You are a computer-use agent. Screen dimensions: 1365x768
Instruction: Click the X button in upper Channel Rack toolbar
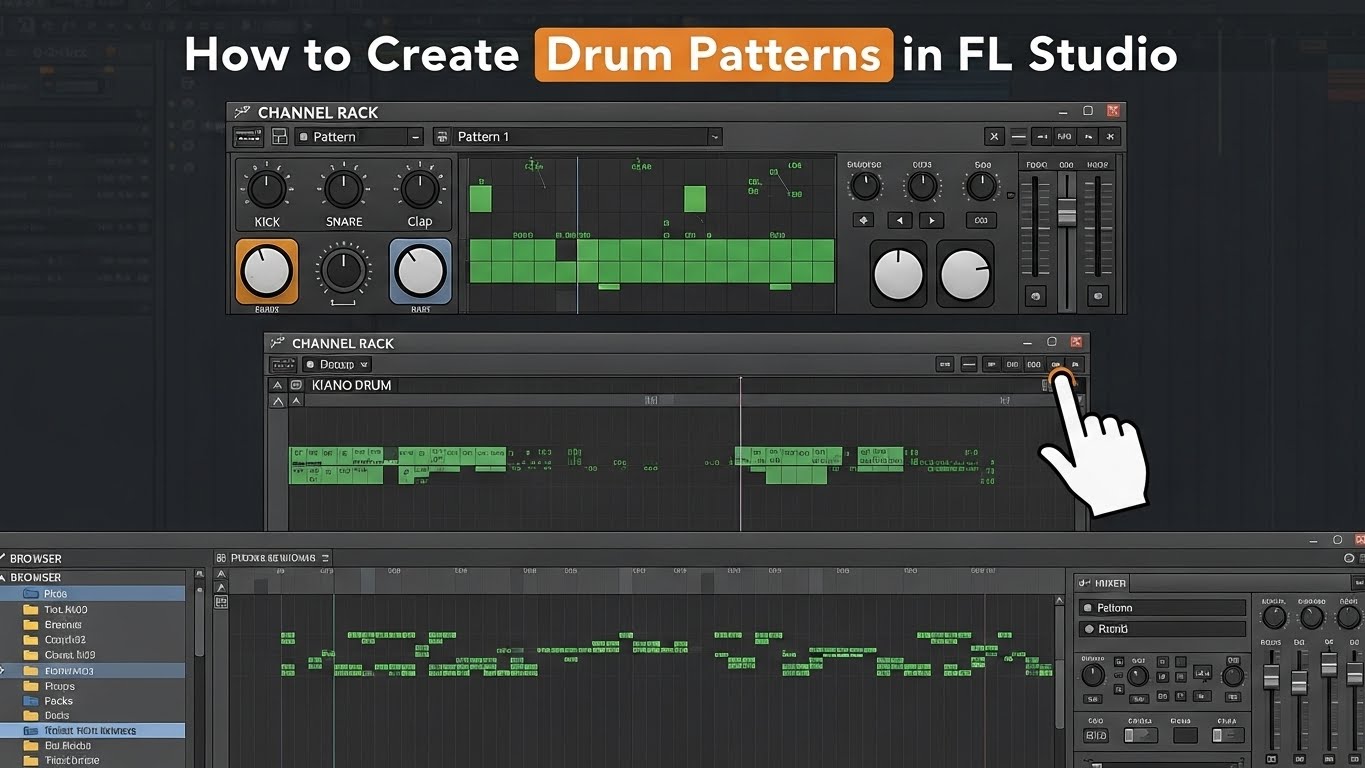(994, 137)
